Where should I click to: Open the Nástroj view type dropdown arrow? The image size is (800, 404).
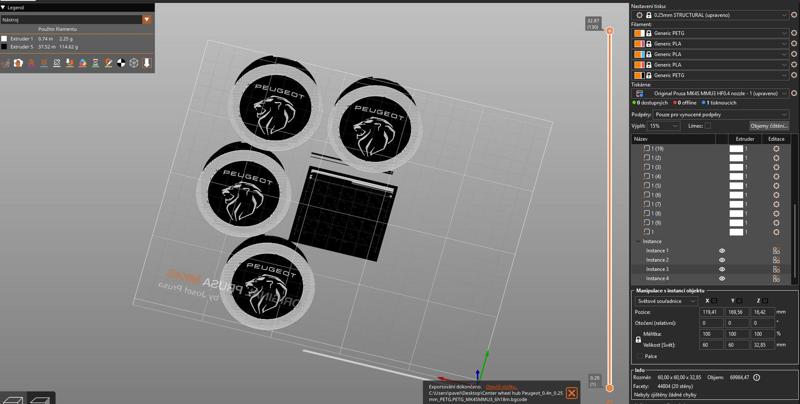click(147, 19)
